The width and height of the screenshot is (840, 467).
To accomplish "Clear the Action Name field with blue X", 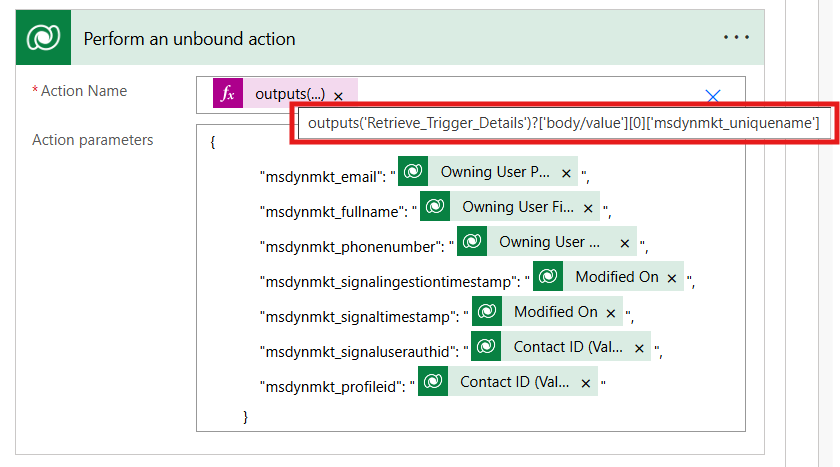I will 713,96.
